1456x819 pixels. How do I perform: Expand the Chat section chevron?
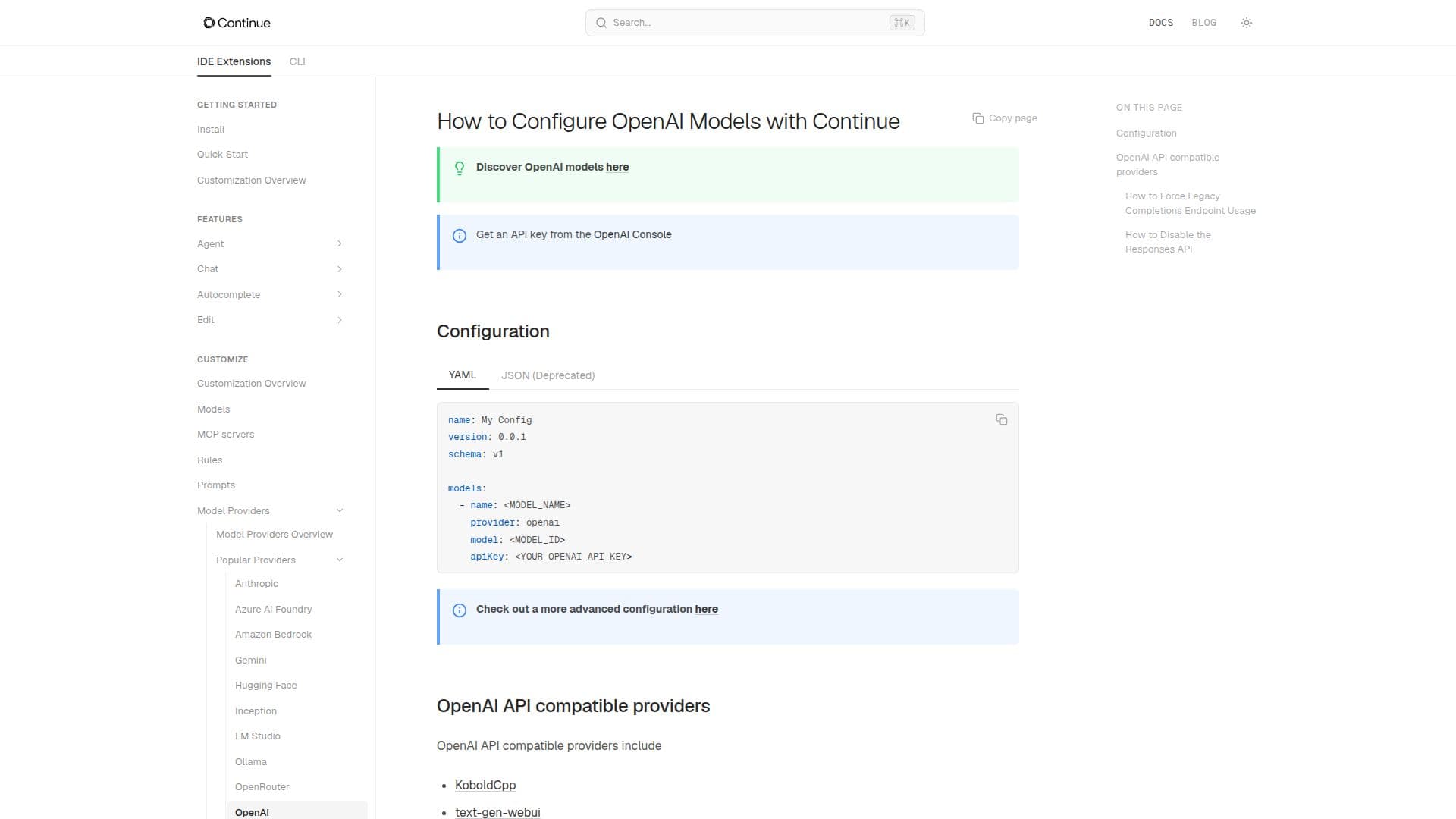tap(339, 269)
